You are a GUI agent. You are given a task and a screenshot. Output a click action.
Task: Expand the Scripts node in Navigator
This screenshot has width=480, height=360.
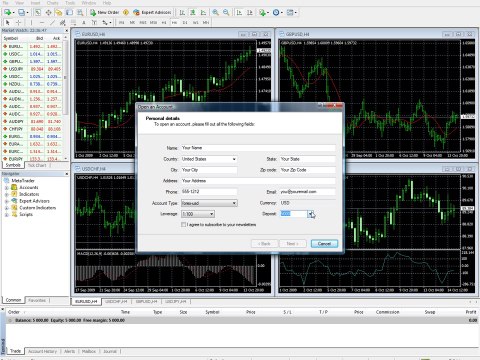pyautogui.click(x=6, y=214)
